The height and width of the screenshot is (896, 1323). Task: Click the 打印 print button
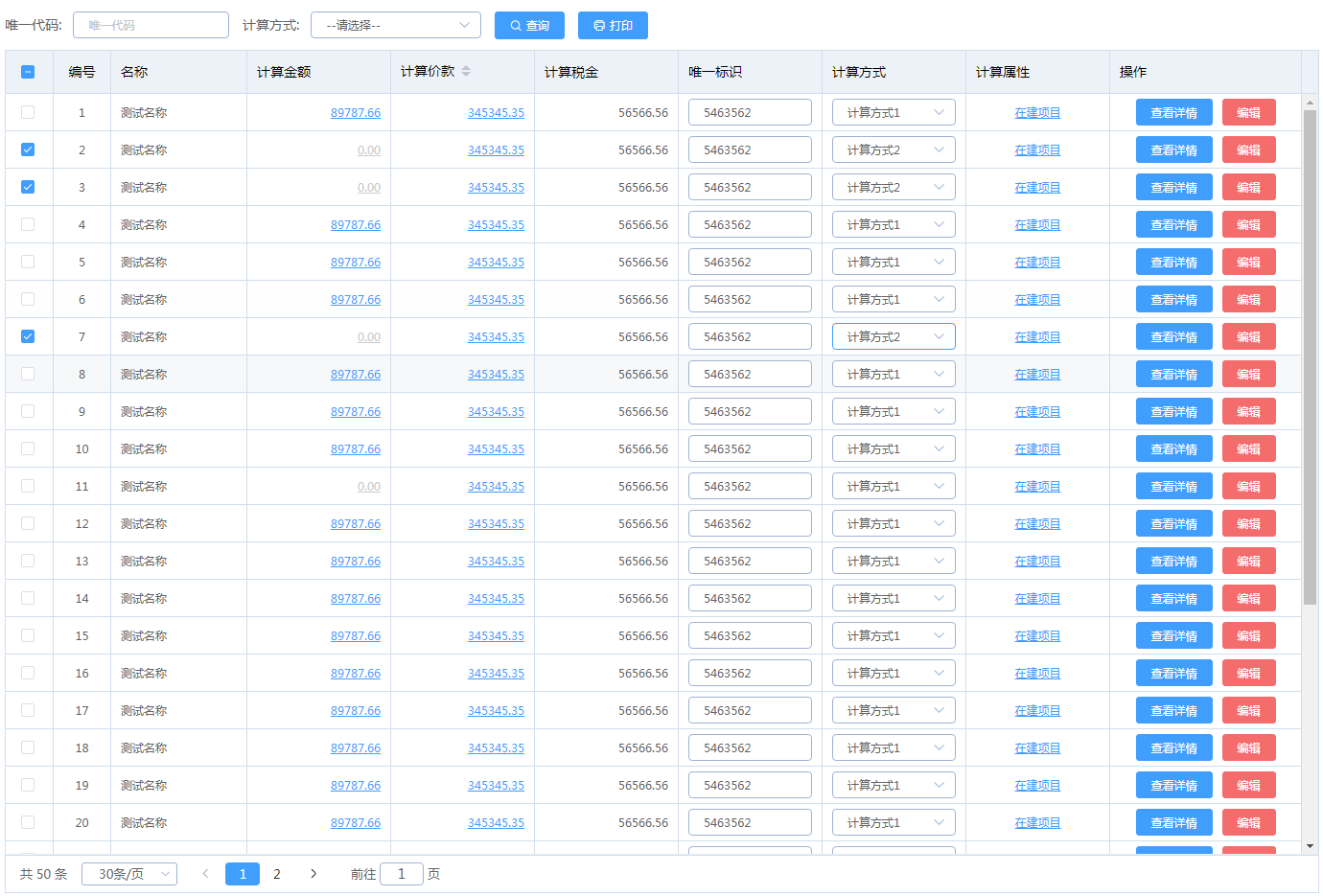613,25
